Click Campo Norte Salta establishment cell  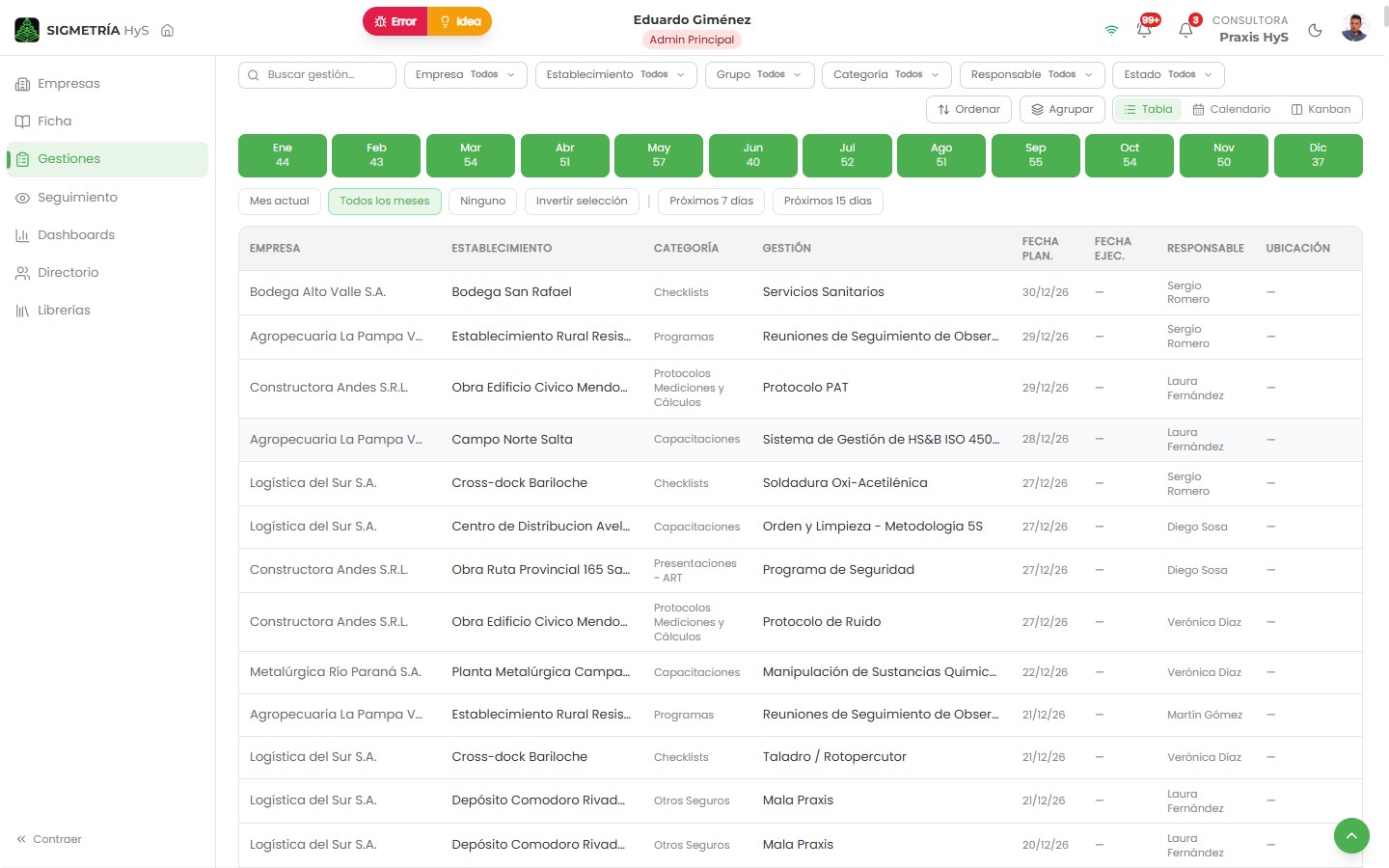512,440
